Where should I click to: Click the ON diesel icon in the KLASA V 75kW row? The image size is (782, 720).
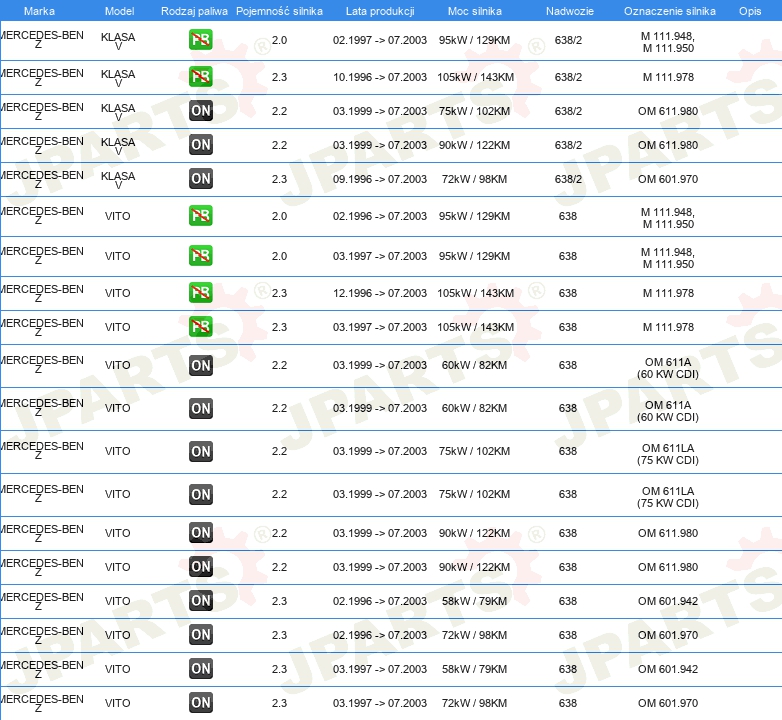200,111
